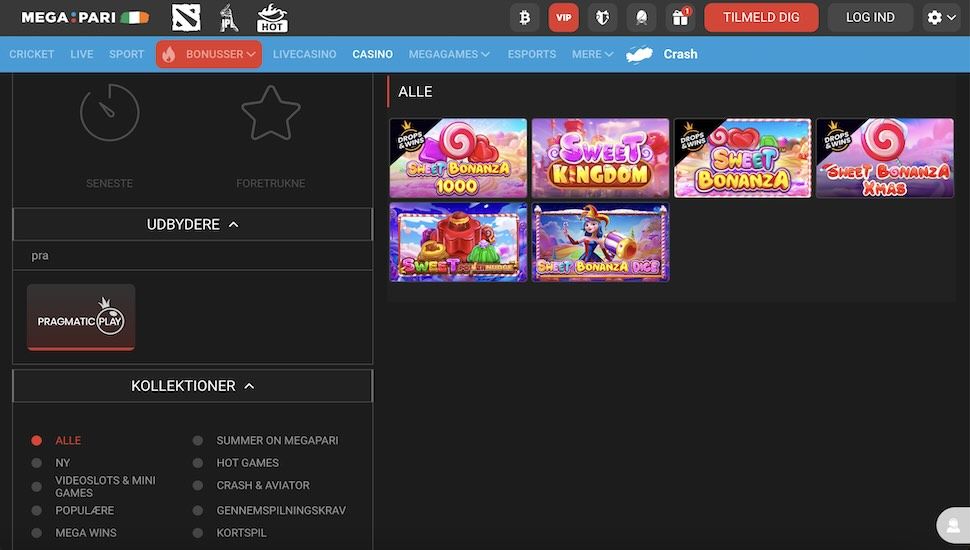Expand the MEGAGAMES menu dropdown
This screenshot has width=970, height=550.
(449, 54)
